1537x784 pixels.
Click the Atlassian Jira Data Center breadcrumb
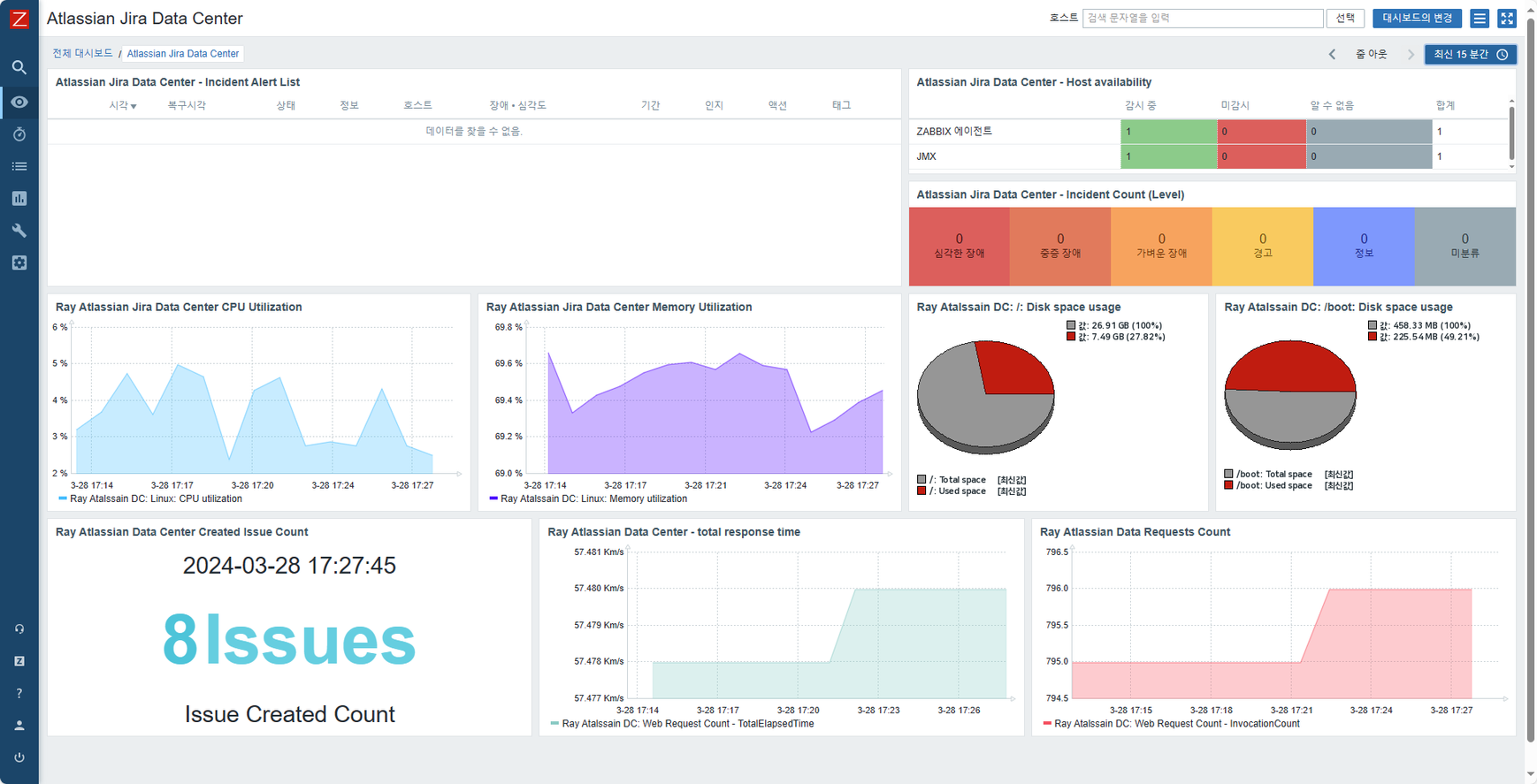183,54
